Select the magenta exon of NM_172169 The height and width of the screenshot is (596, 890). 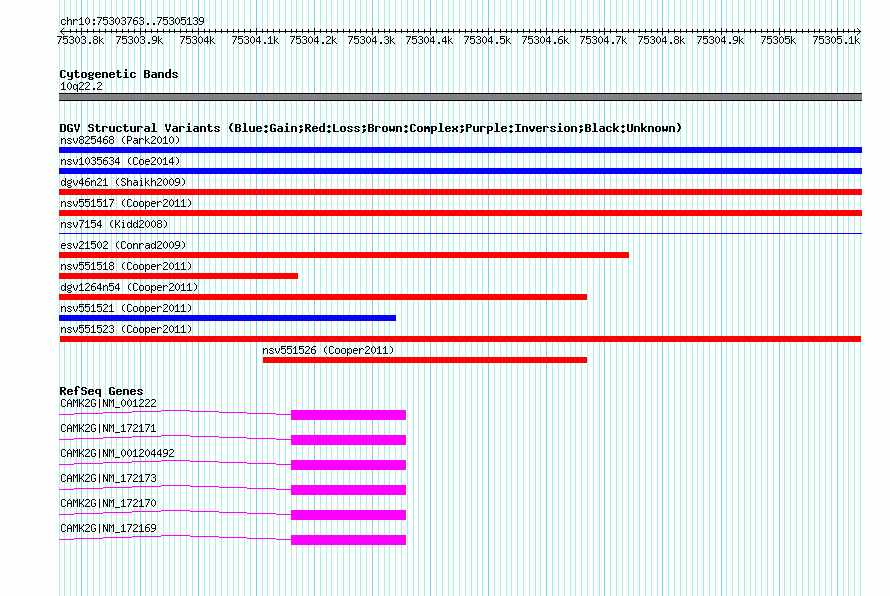(x=349, y=540)
